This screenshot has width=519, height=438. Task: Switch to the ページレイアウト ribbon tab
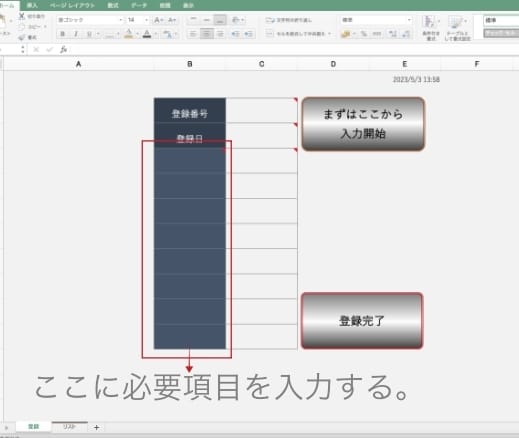pos(72,5)
